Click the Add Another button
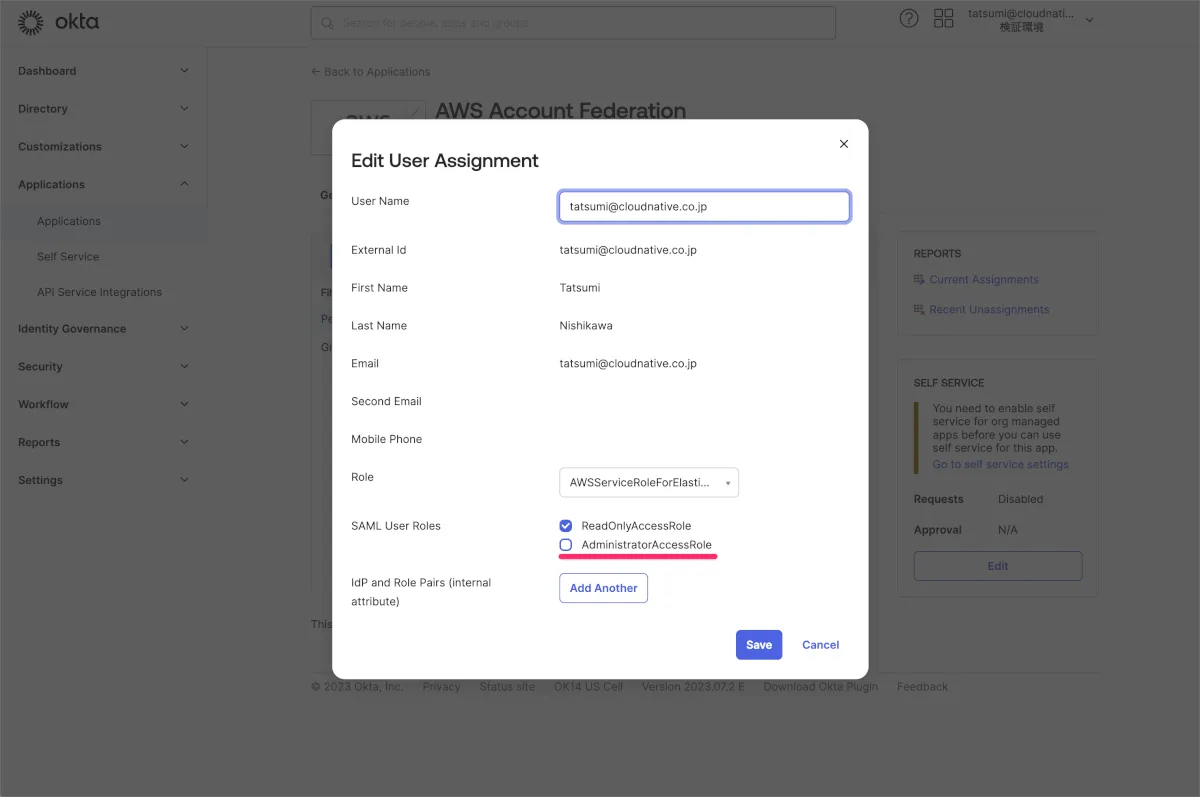The height and width of the screenshot is (797, 1200). [603, 588]
